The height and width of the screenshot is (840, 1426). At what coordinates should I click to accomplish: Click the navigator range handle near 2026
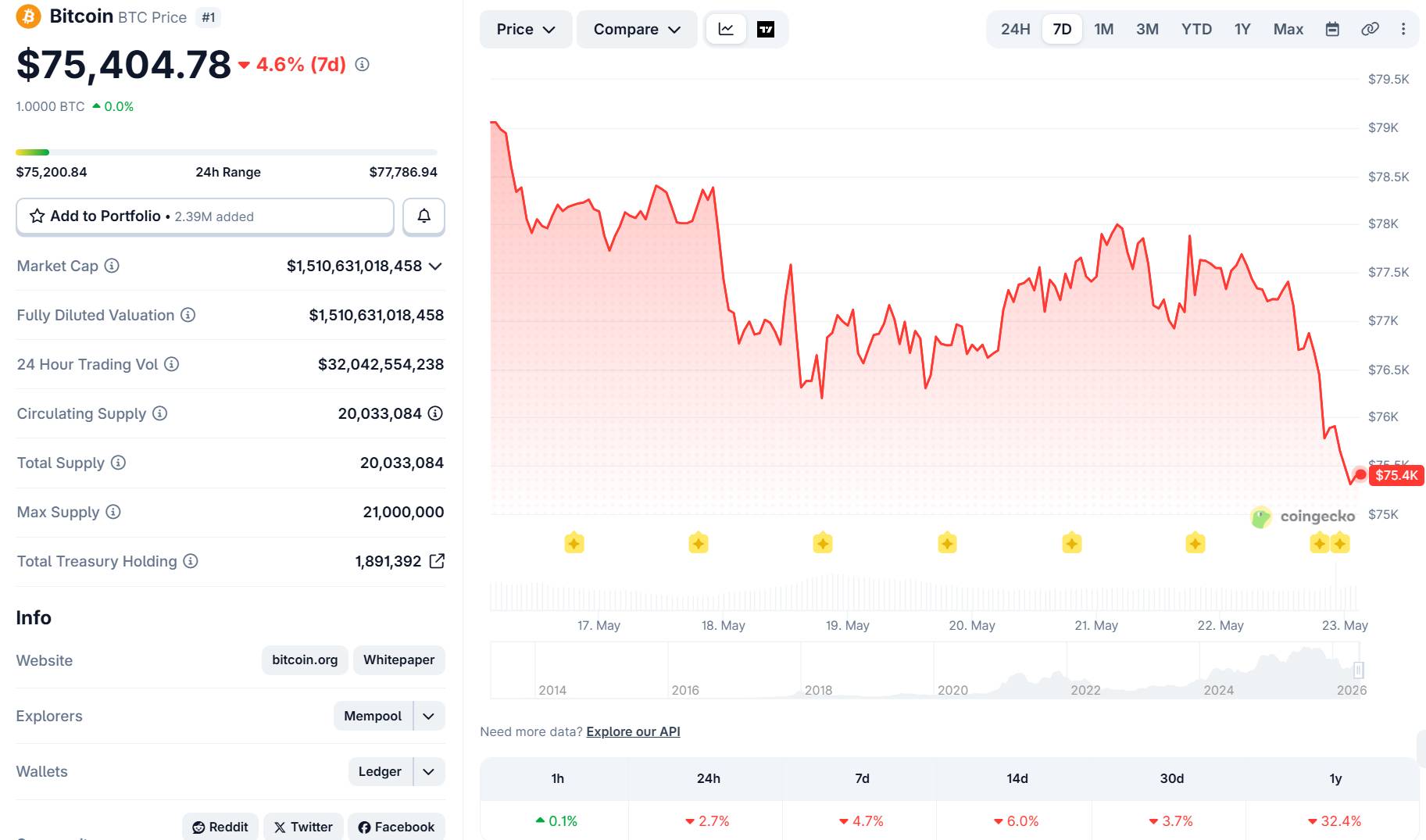pos(1359,670)
